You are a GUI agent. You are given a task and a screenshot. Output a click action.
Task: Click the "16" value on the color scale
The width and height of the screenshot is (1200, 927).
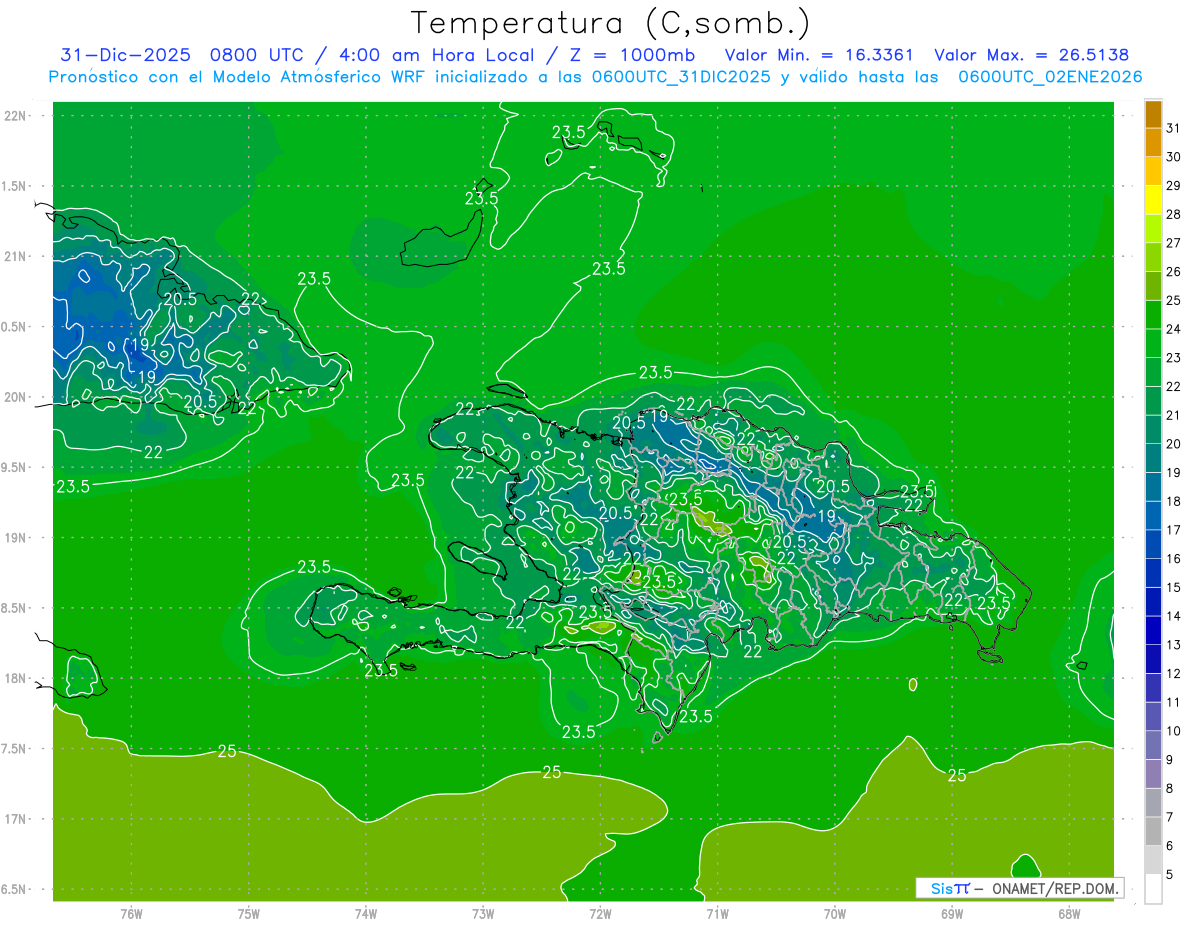pyautogui.click(x=1174, y=558)
